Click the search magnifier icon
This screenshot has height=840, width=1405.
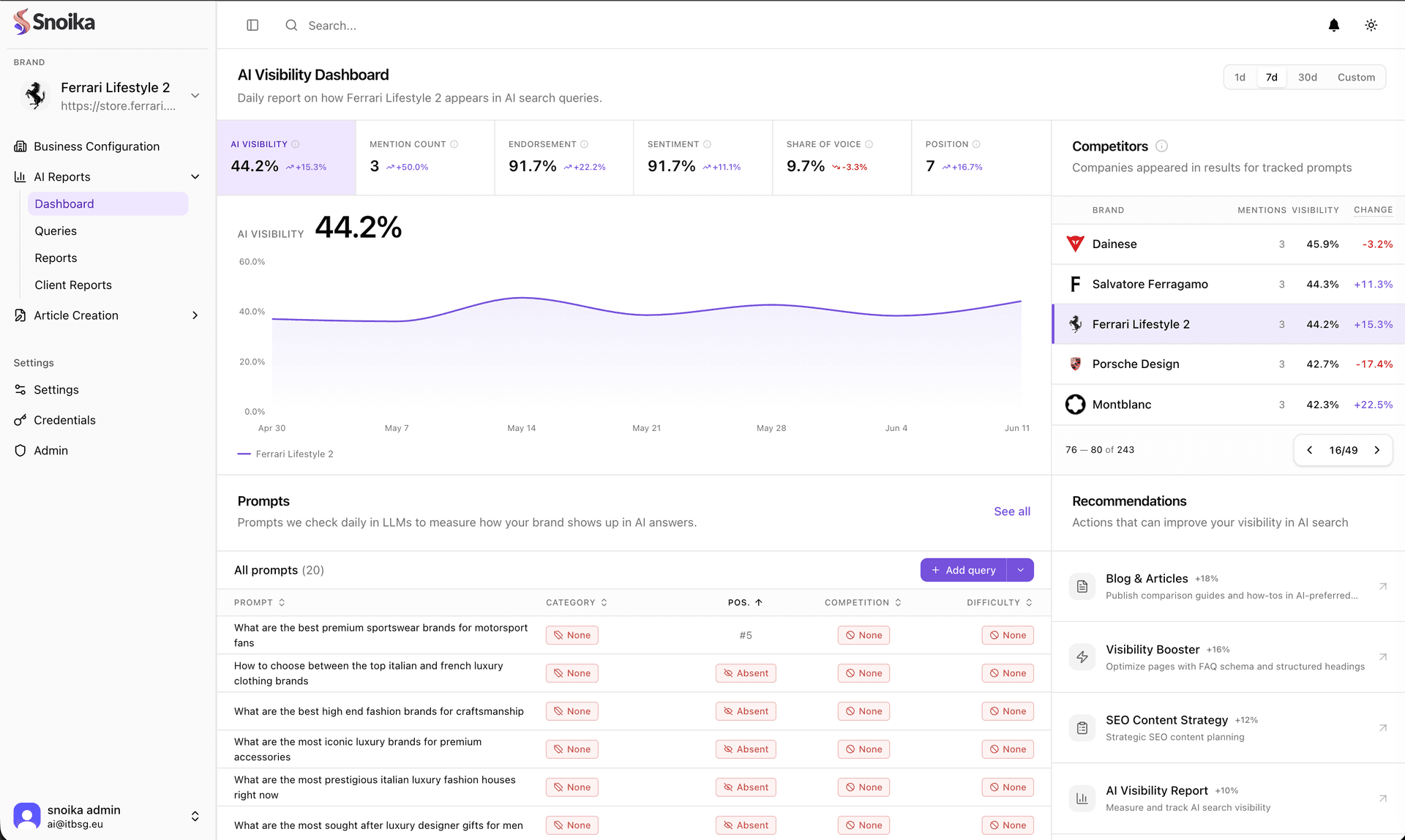[291, 26]
